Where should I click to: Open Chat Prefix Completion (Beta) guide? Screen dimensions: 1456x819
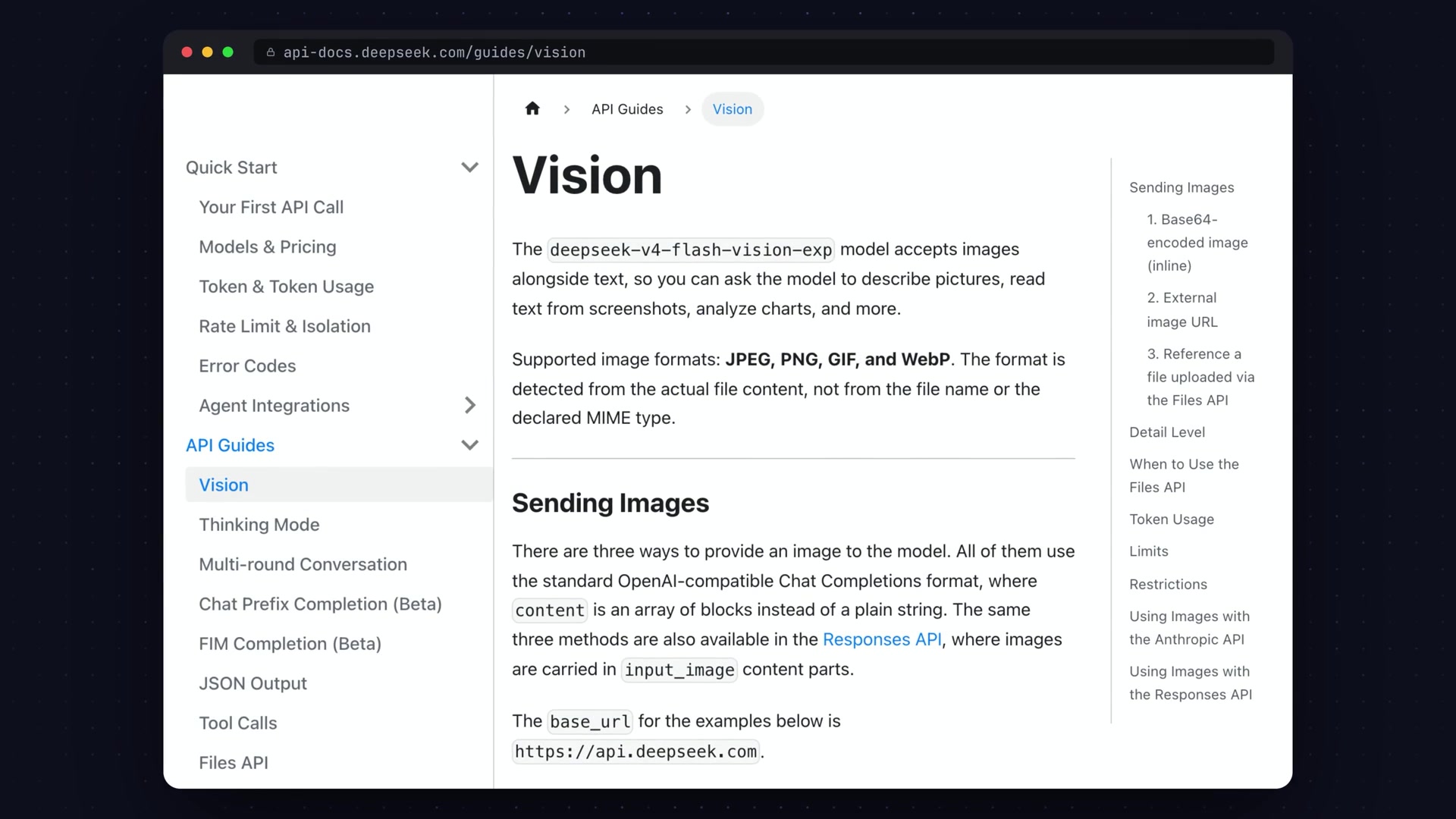pos(321,604)
